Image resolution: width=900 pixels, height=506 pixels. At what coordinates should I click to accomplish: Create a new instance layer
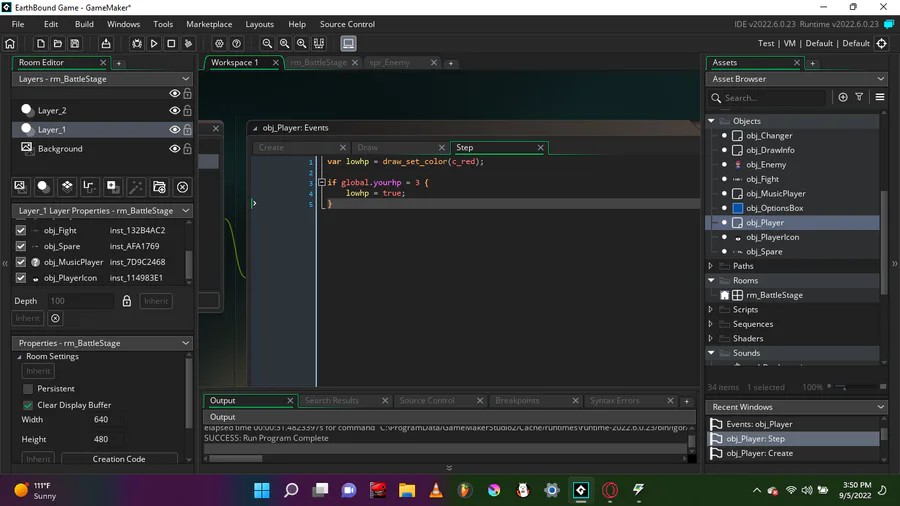(x=43, y=186)
